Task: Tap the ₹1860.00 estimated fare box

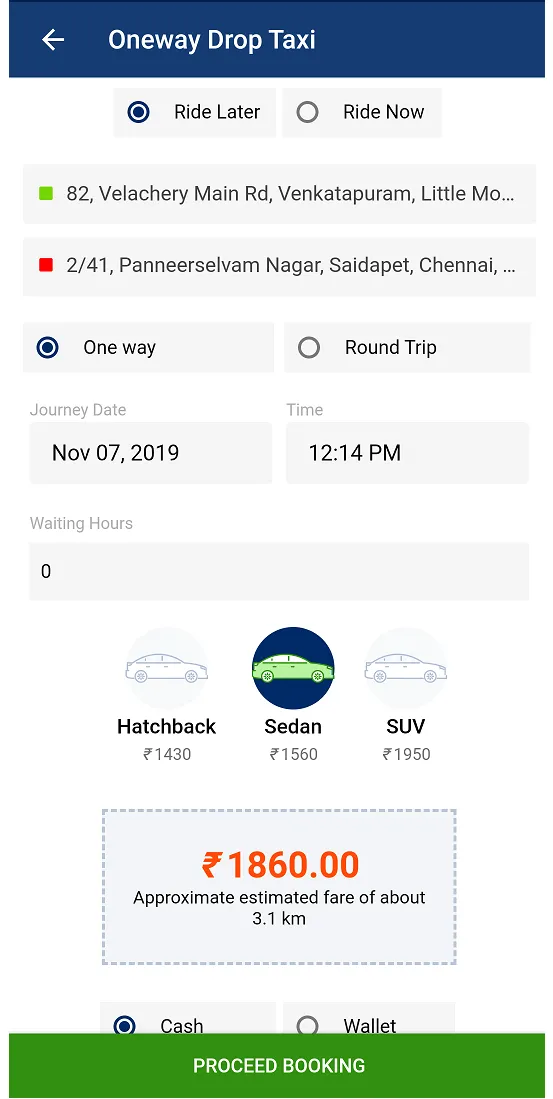Action: click(x=280, y=887)
